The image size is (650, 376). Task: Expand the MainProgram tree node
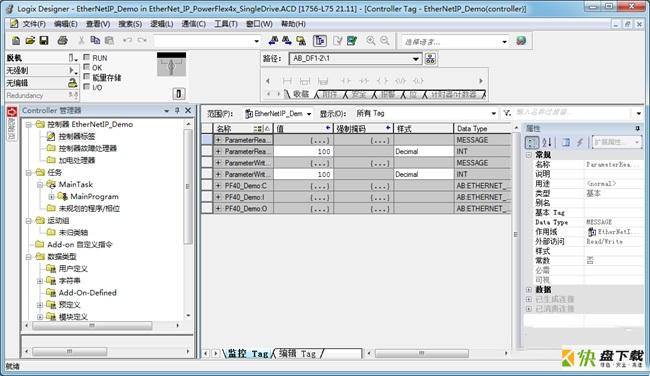coord(51,196)
